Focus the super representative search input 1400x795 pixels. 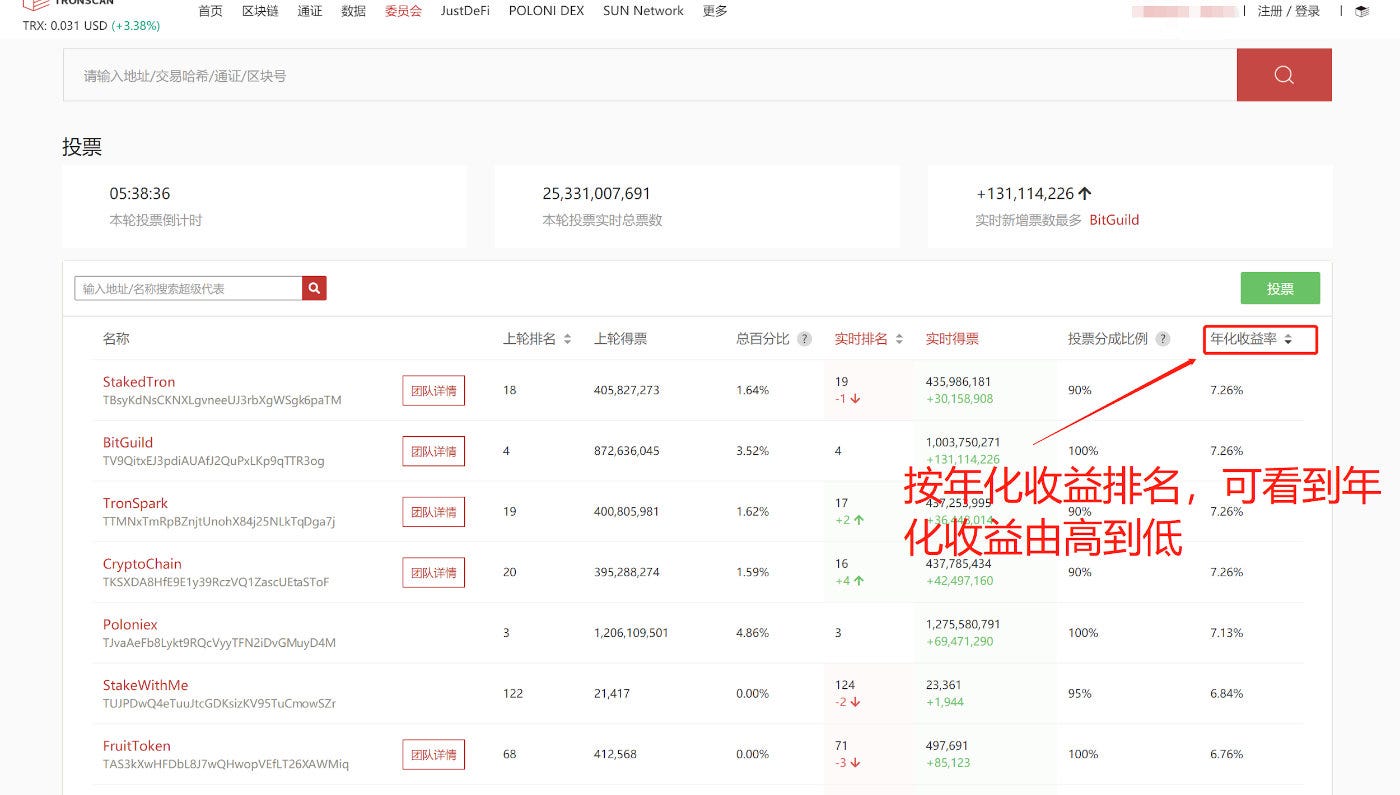188,288
